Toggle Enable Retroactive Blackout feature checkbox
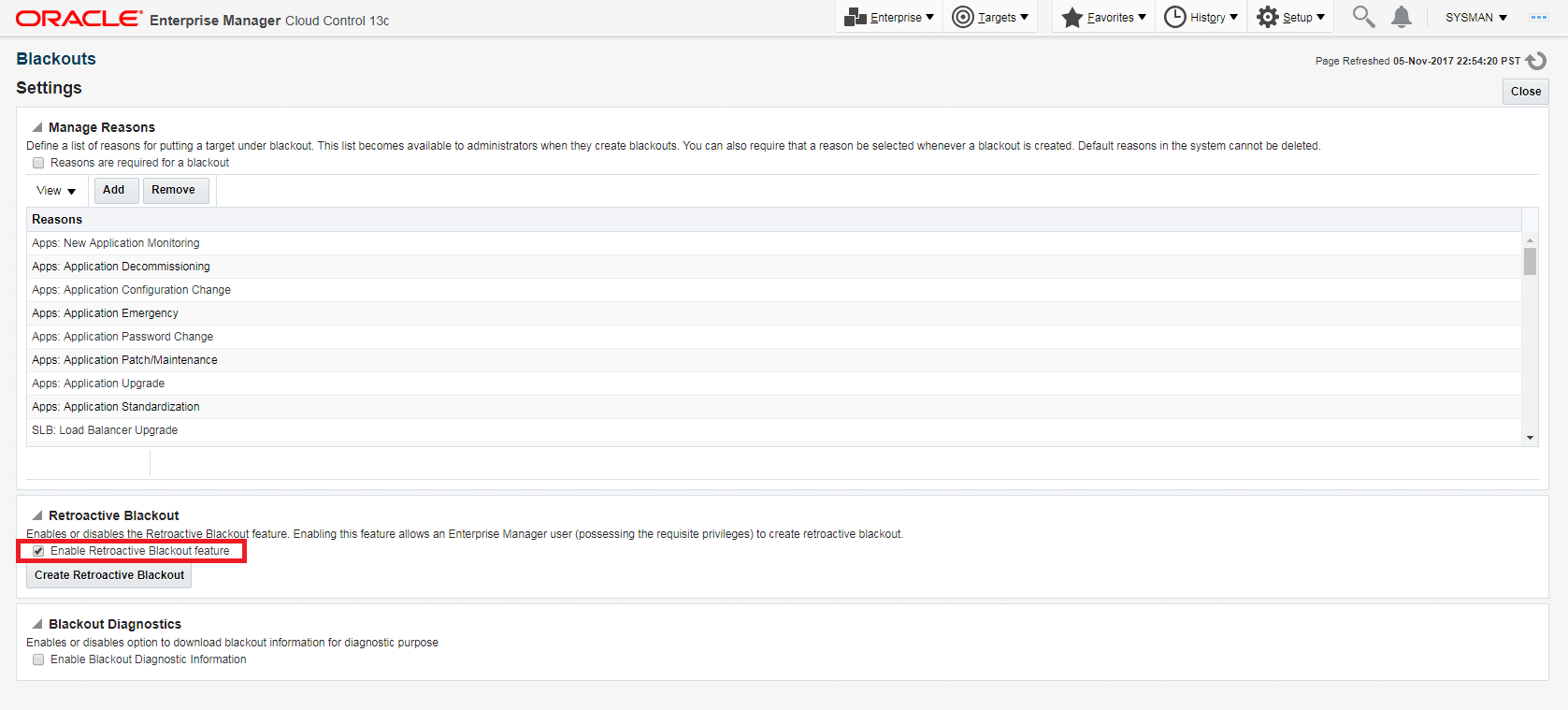Viewport: 1568px width, 710px height. tap(38, 551)
